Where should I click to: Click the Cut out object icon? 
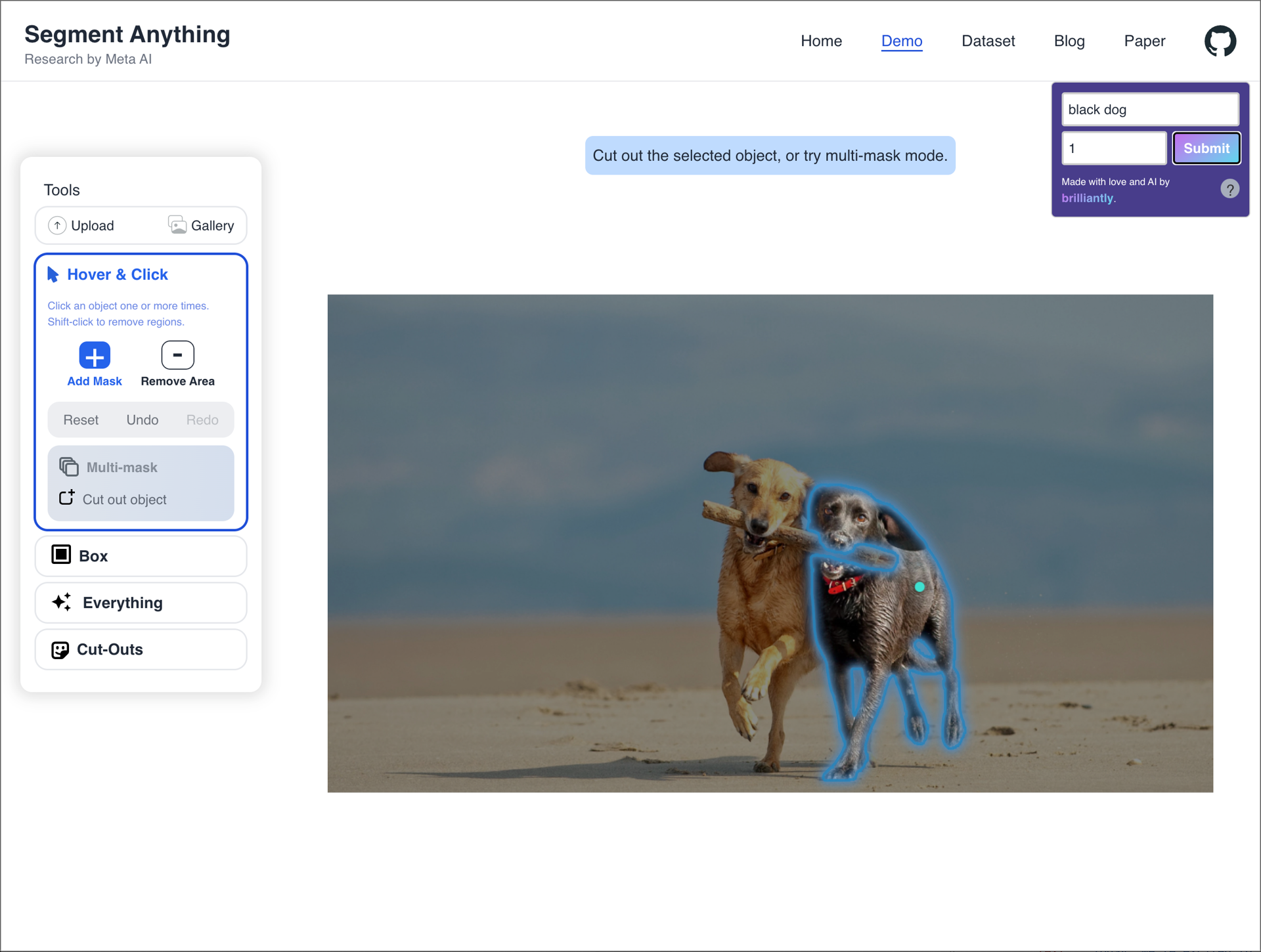[67, 498]
